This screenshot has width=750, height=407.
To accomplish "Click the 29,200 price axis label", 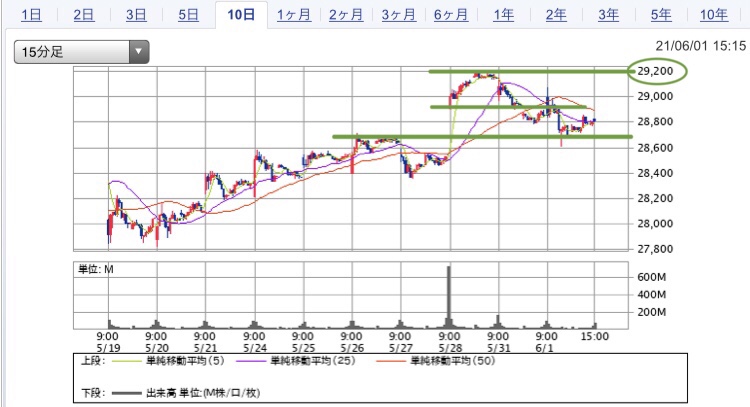I will click(x=655, y=71).
